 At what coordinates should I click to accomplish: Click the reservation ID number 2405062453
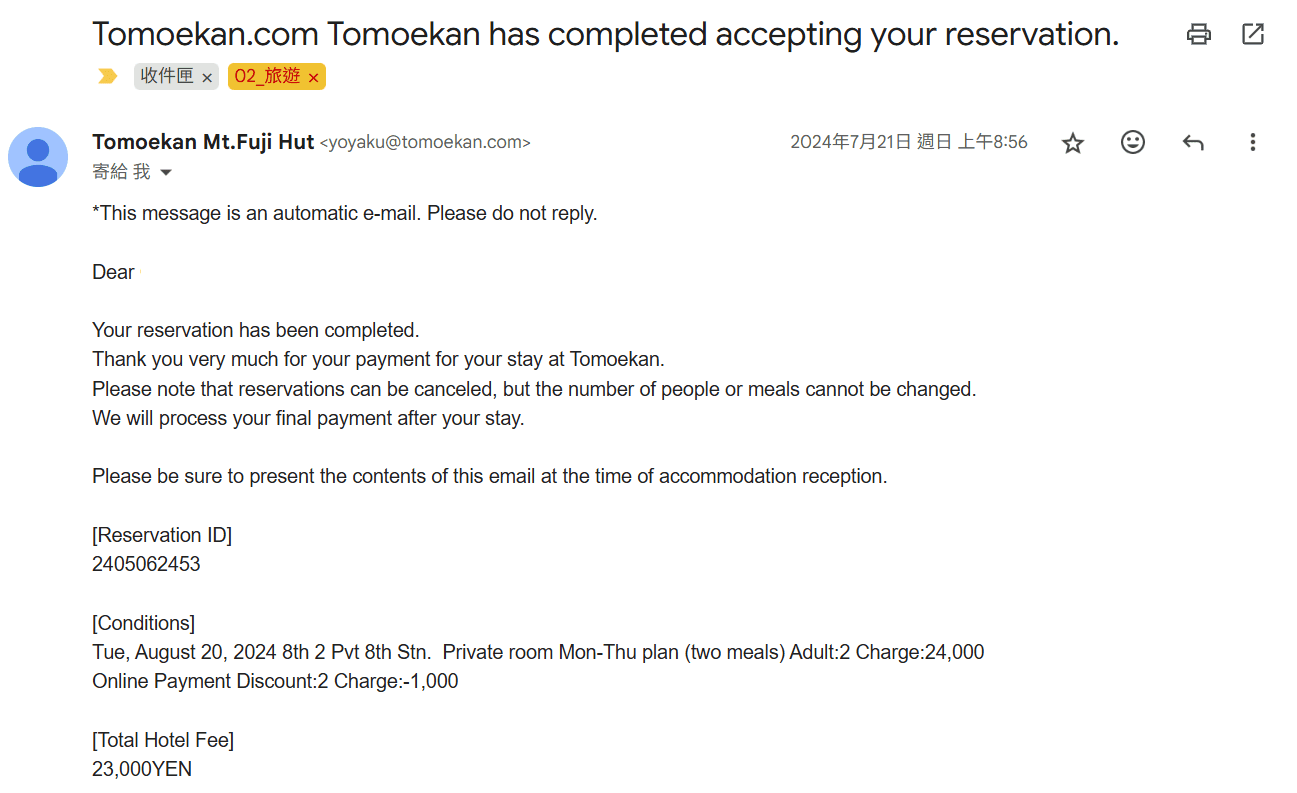click(146, 564)
